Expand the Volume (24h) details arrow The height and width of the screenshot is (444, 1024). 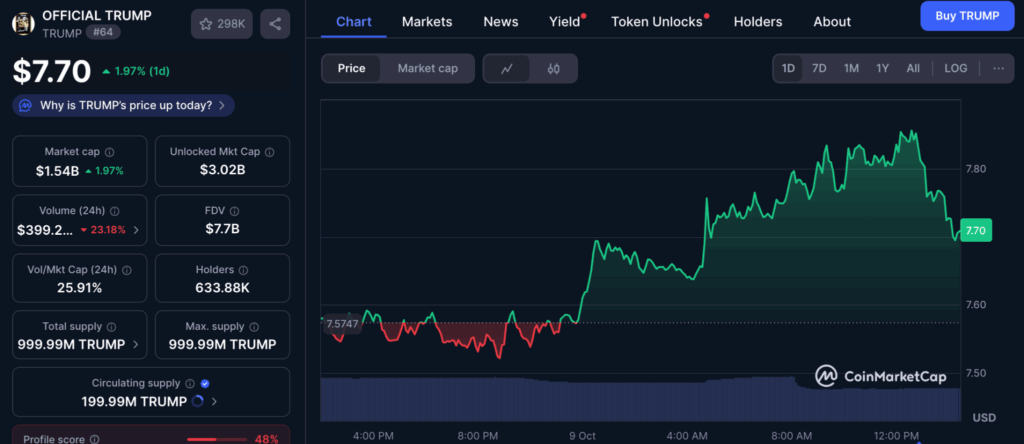[x=136, y=230]
